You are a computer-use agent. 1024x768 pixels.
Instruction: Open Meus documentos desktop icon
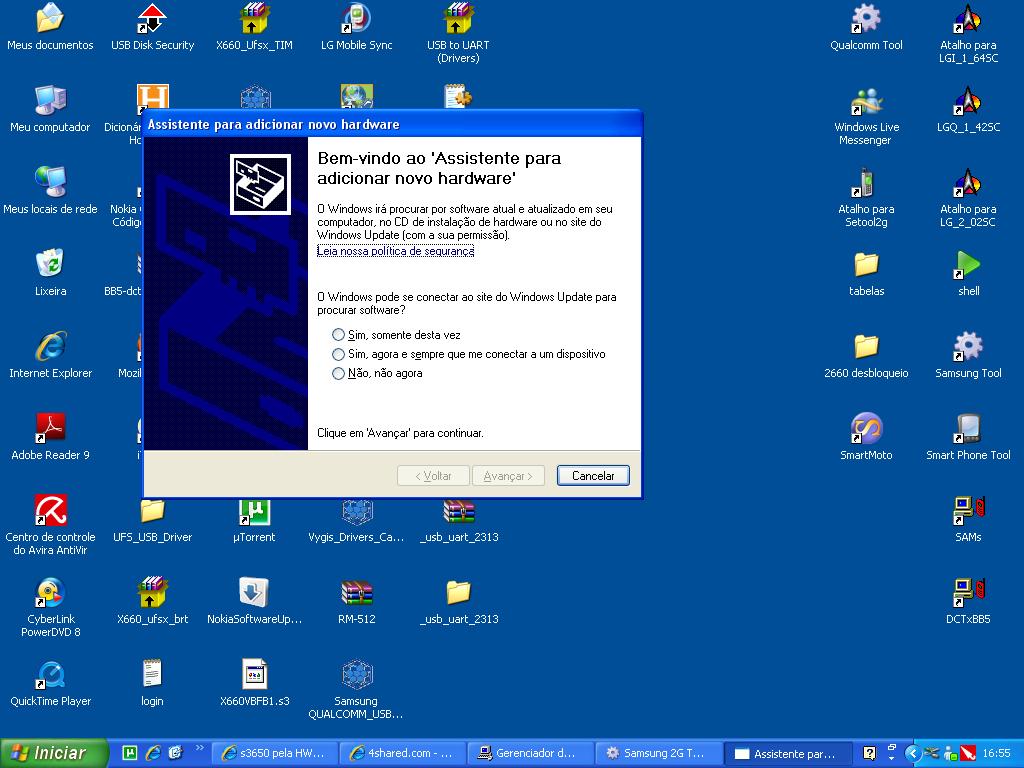click(50, 27)
